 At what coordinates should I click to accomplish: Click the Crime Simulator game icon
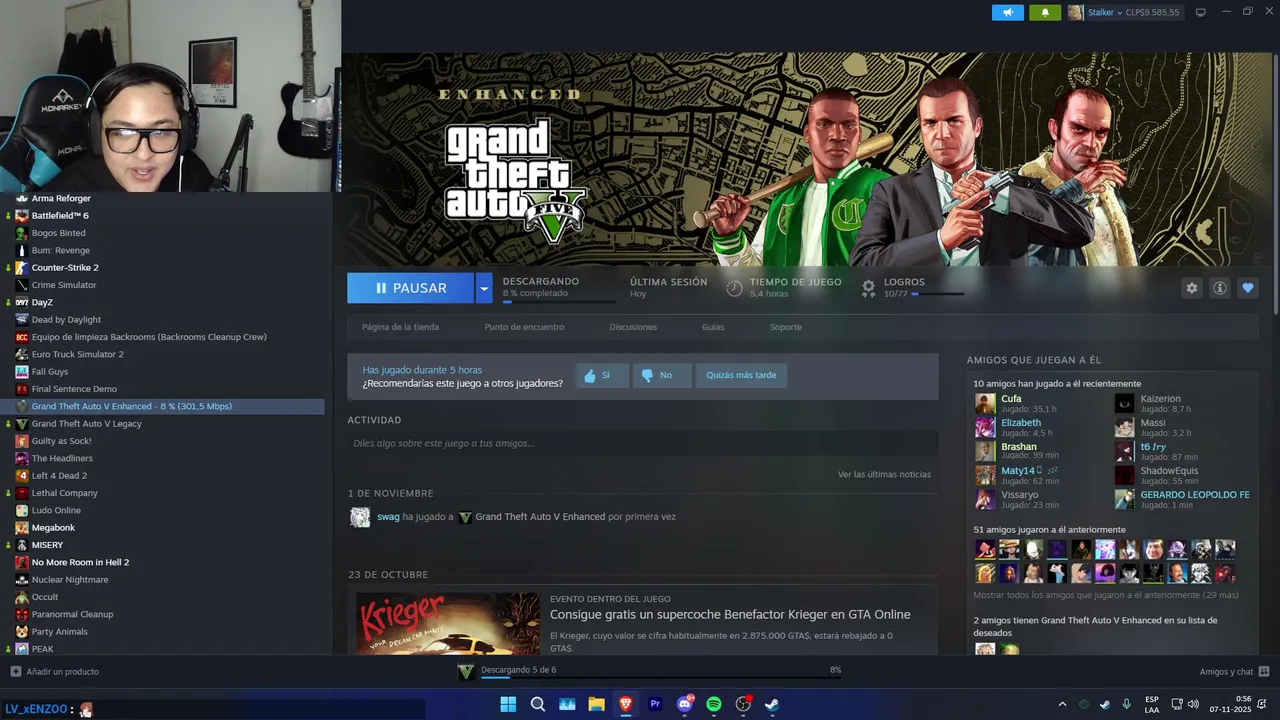(22, 285)
